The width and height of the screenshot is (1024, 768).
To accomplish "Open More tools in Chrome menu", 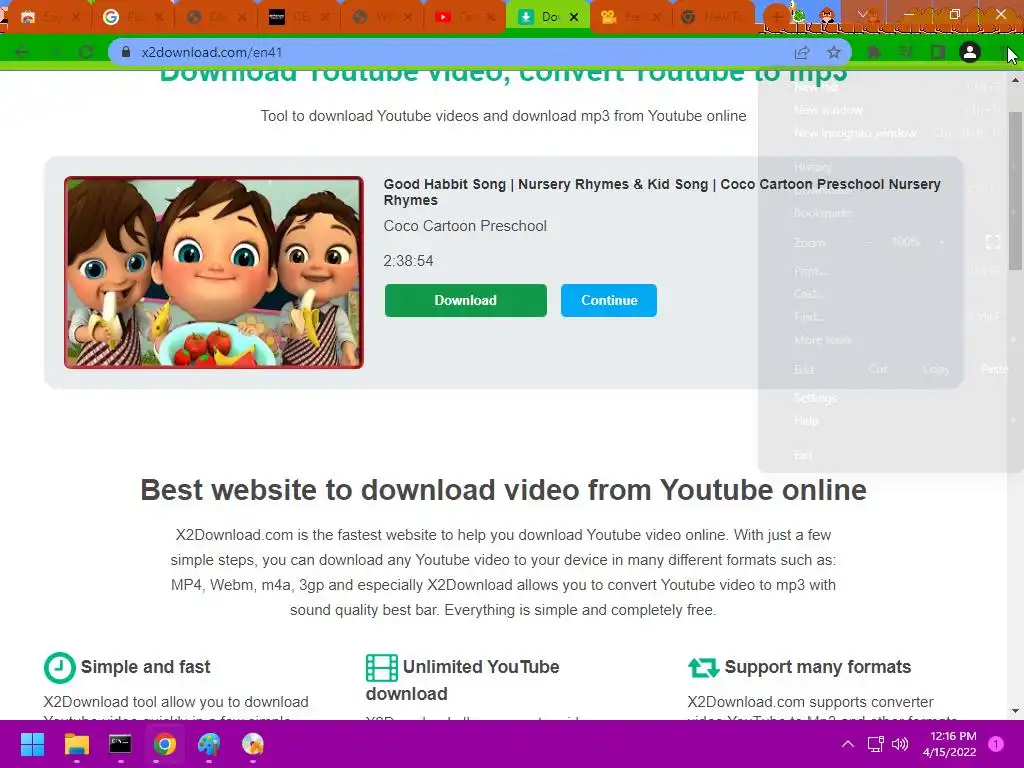I will point(891,340).
